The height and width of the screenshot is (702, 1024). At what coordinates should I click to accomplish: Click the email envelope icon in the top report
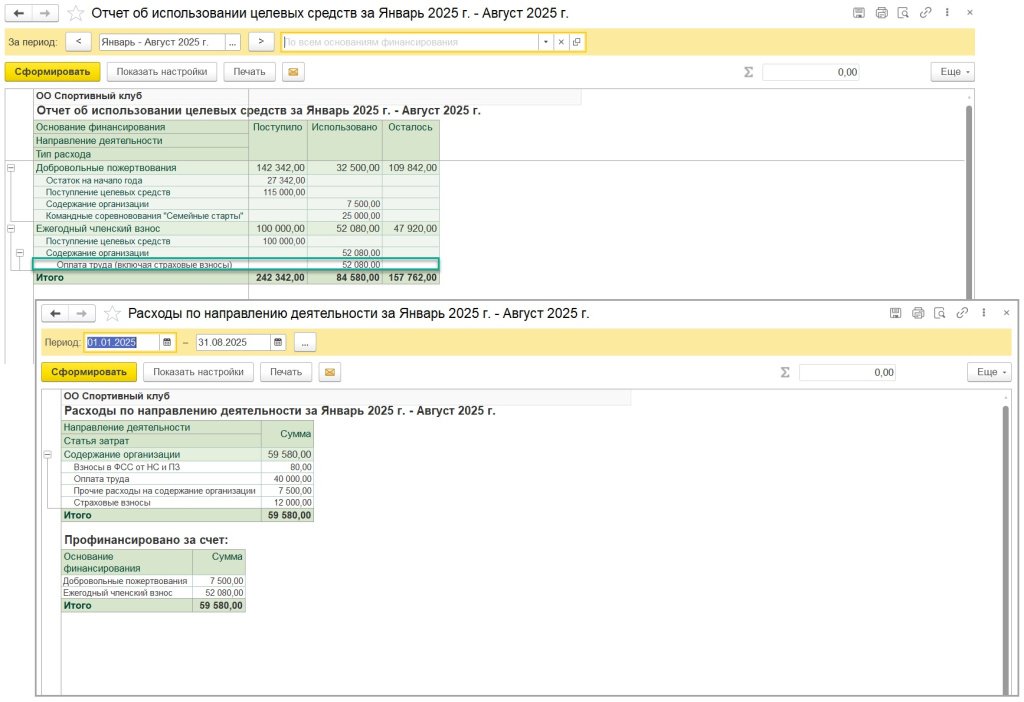[293, 72]
